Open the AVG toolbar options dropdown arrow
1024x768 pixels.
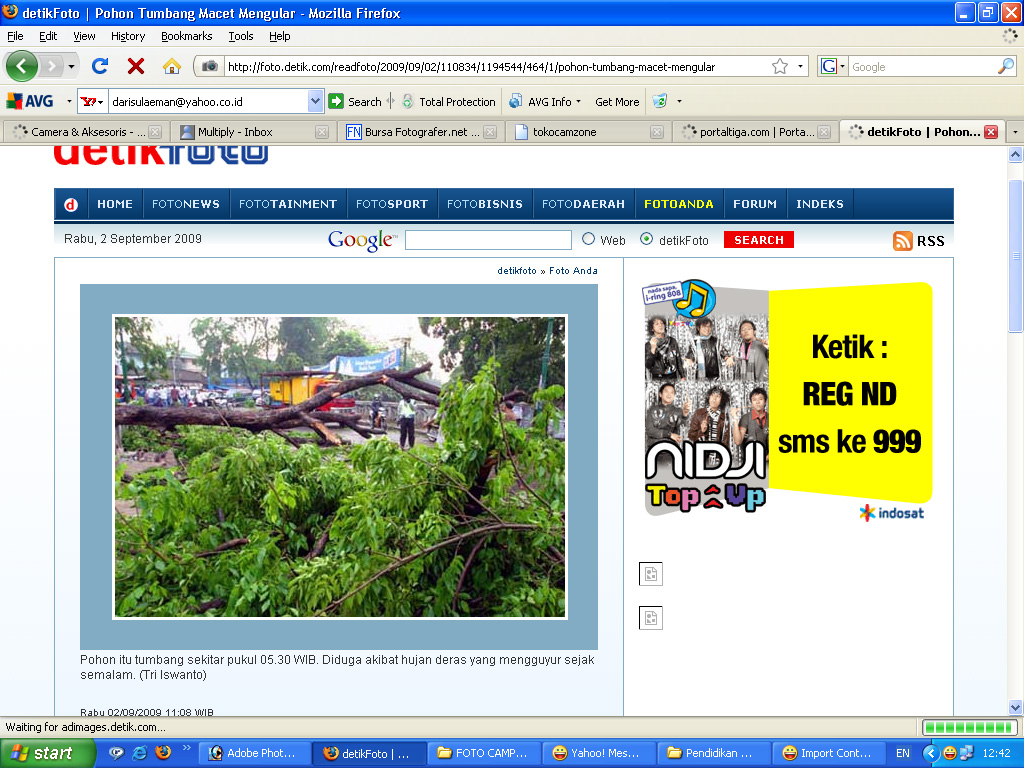(679, 102)
